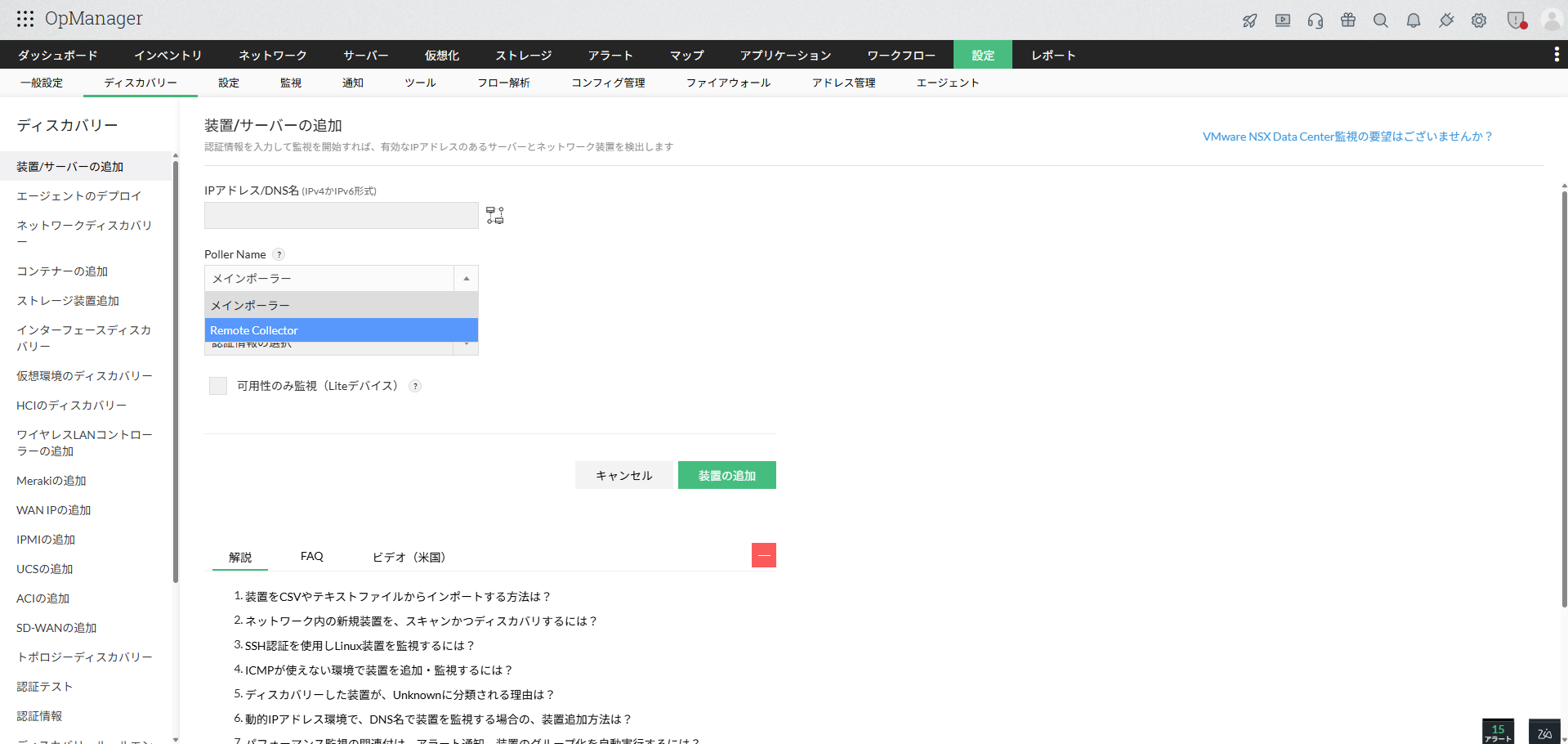Open help link about SSH authentication for Linux
The width and height of the screenshot is (1568, 744).
360,646
